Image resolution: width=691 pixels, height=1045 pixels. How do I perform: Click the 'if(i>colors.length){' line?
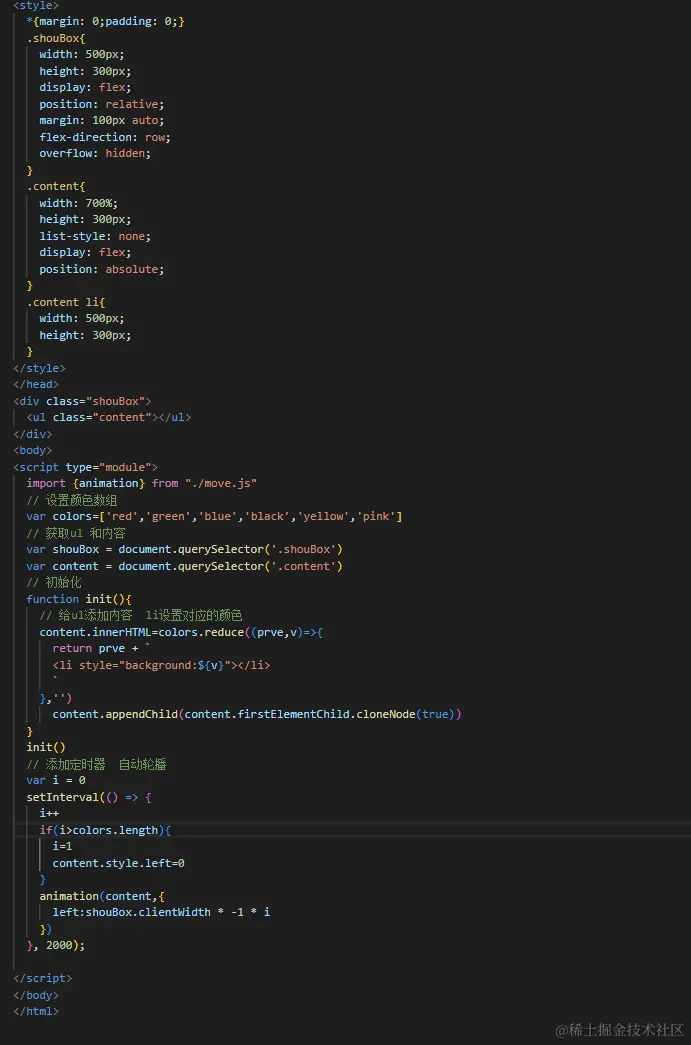[105, 830]
